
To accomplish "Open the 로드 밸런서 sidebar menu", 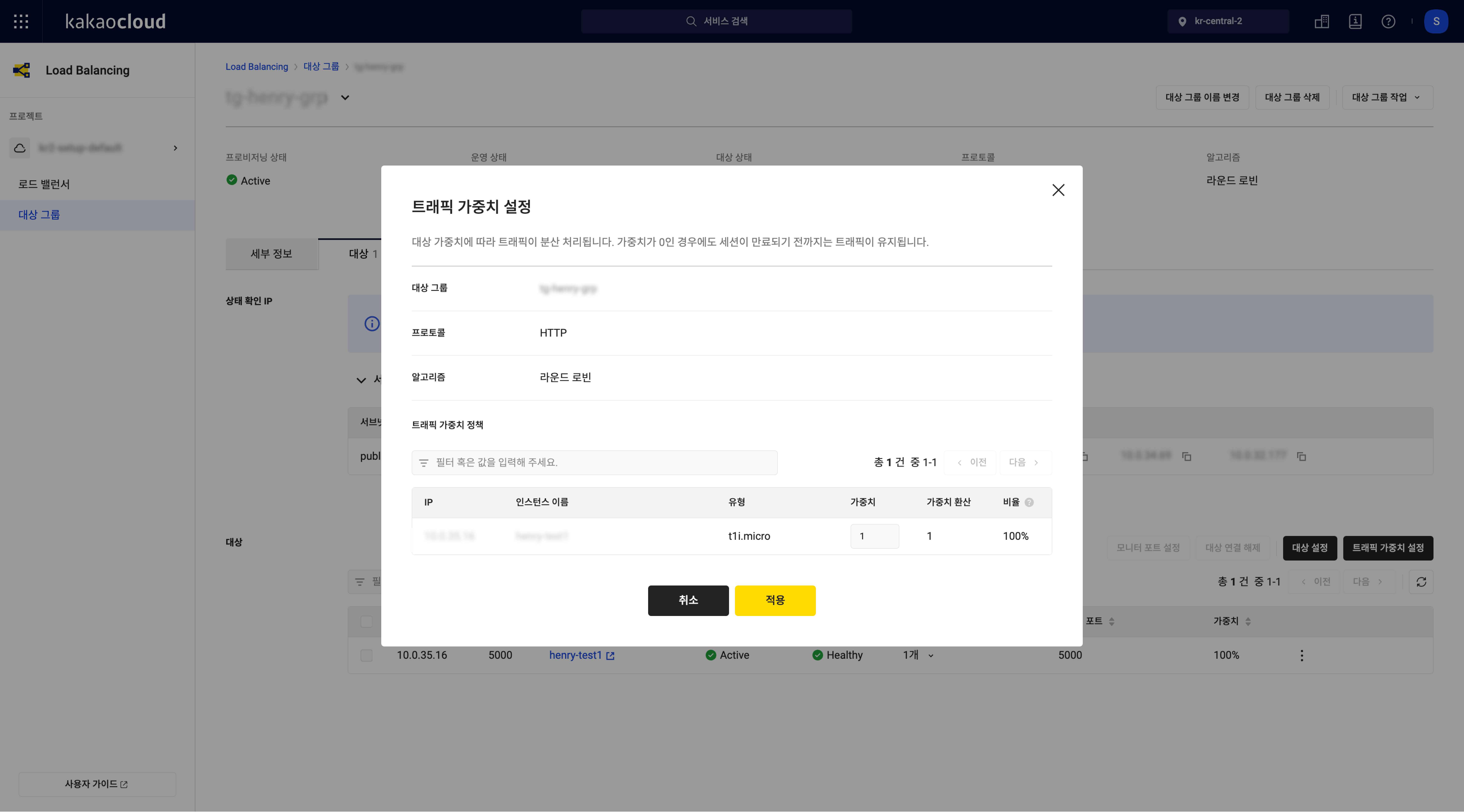I will [97, 185].
